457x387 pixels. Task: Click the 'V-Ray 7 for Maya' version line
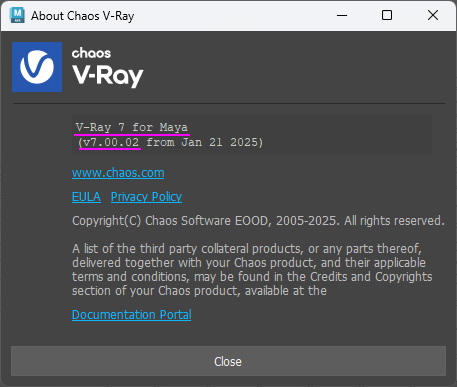tap(132, 127)
